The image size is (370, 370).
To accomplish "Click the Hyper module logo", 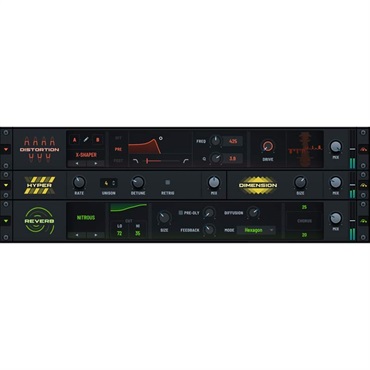I will click(39, 185).
